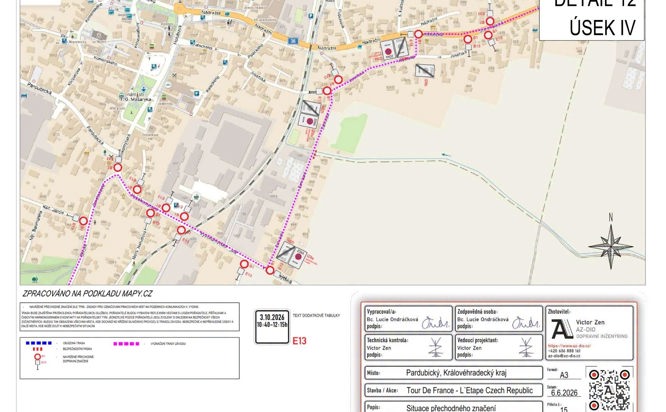The height and width of the screenshot is (412, 666).
Task: Click sign pair below railway crossing
Action: tap(310, 113)
